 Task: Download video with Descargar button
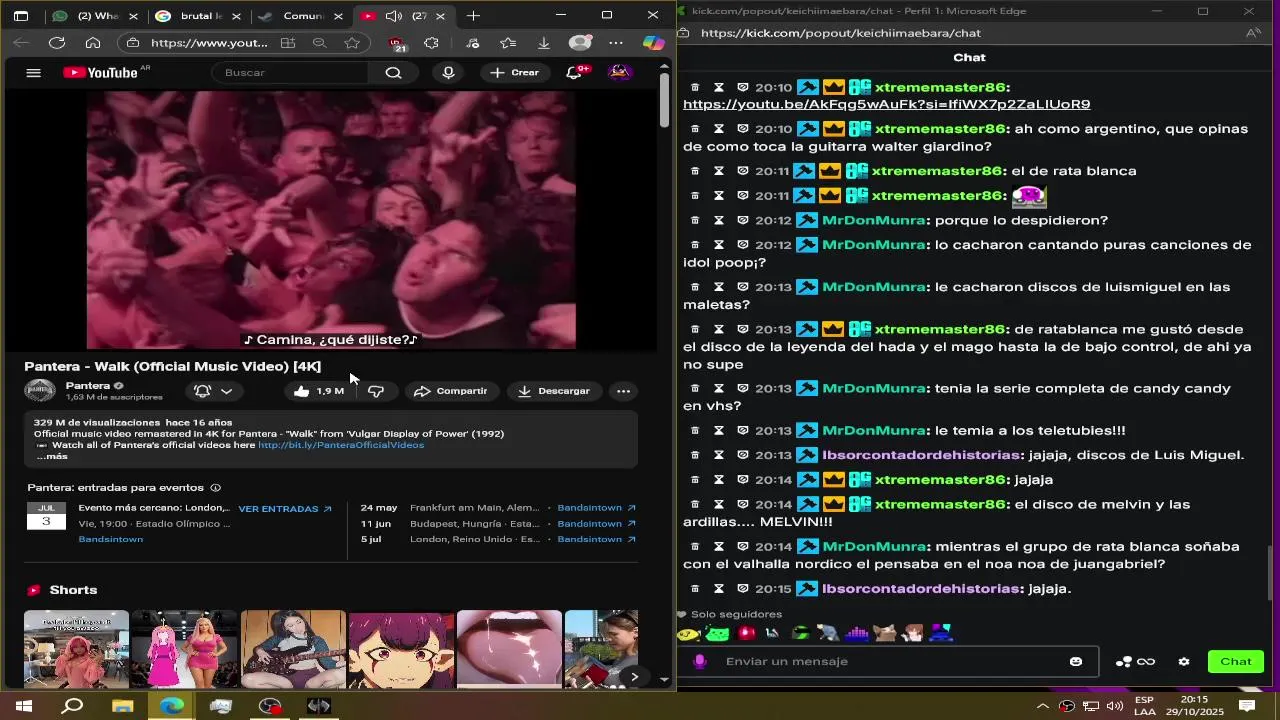[x=554, y=391]
